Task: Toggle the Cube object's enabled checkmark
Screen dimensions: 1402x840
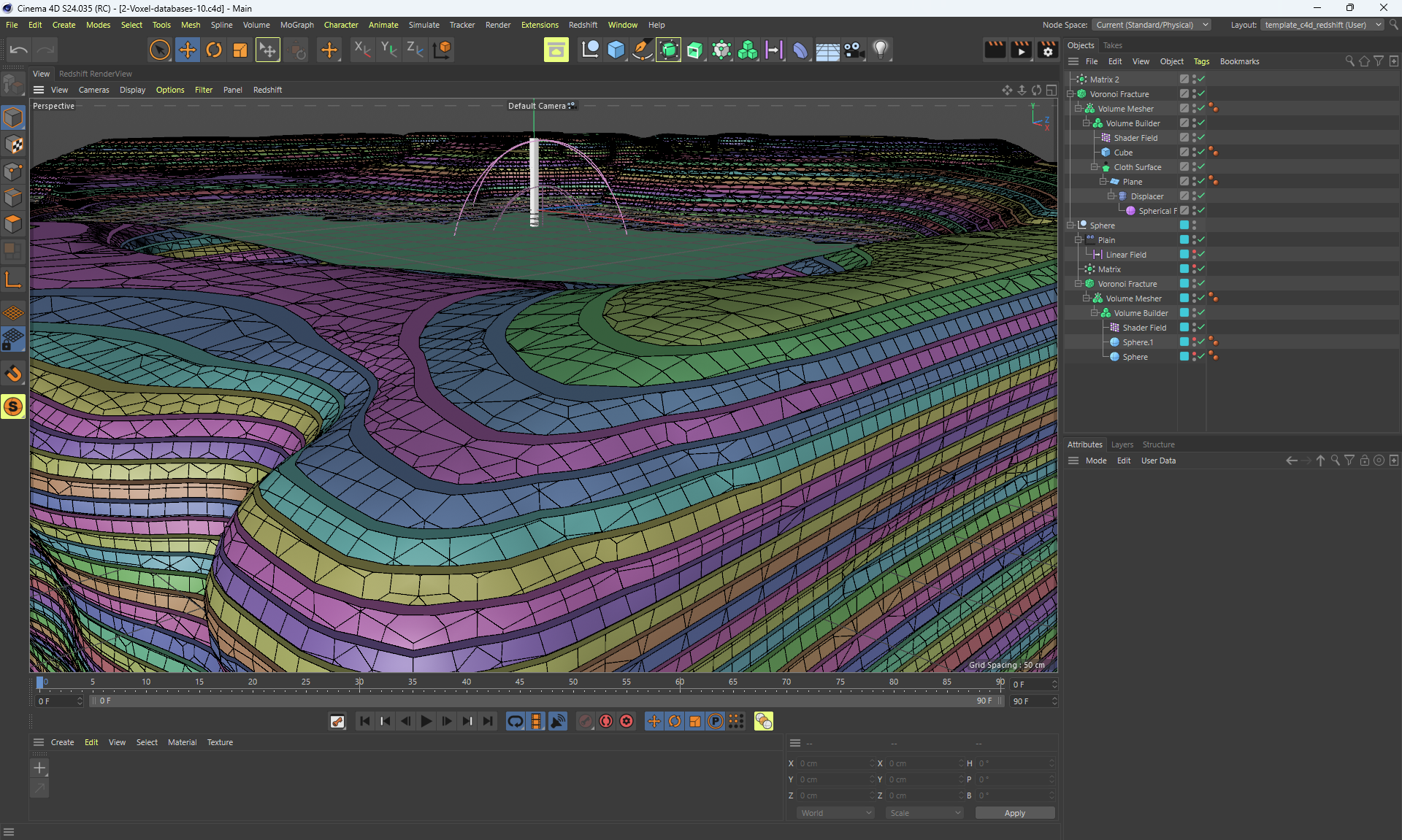Action: [x=1201, y=152]
